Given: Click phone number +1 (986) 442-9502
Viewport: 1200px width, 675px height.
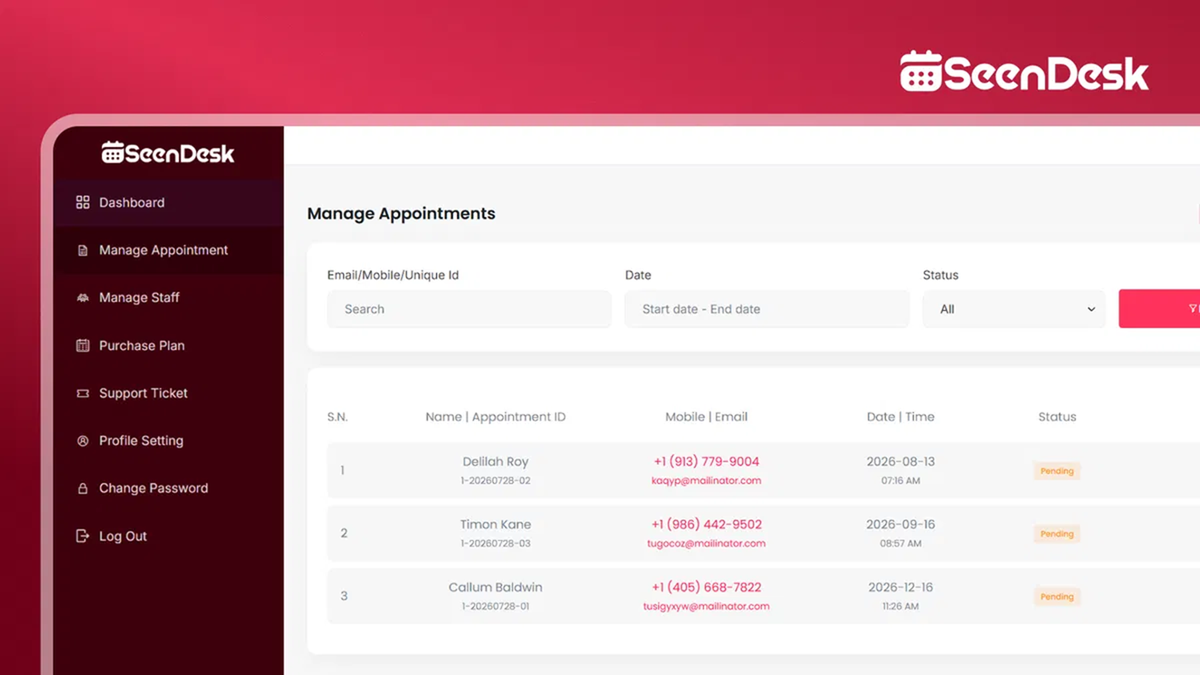Looking at the screenshot, I should (706, 525).
